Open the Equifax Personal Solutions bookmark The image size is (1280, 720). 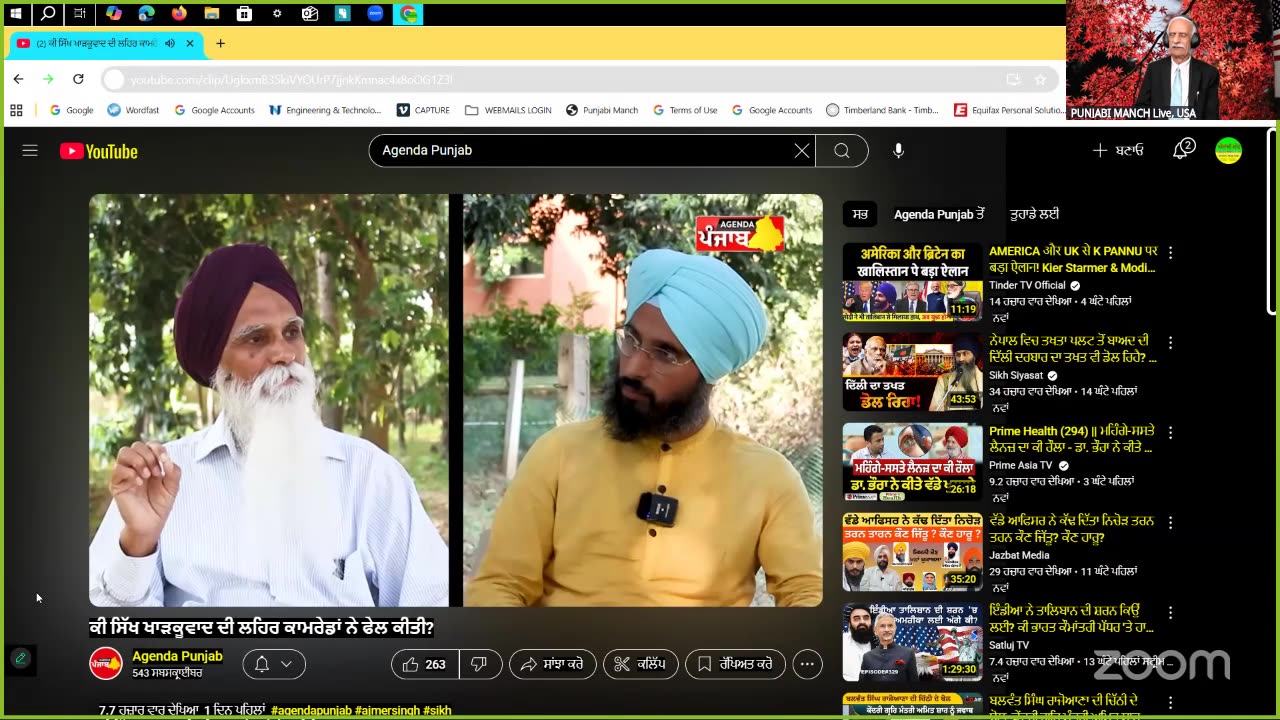pyautogui.click(x=1009, y=110)
